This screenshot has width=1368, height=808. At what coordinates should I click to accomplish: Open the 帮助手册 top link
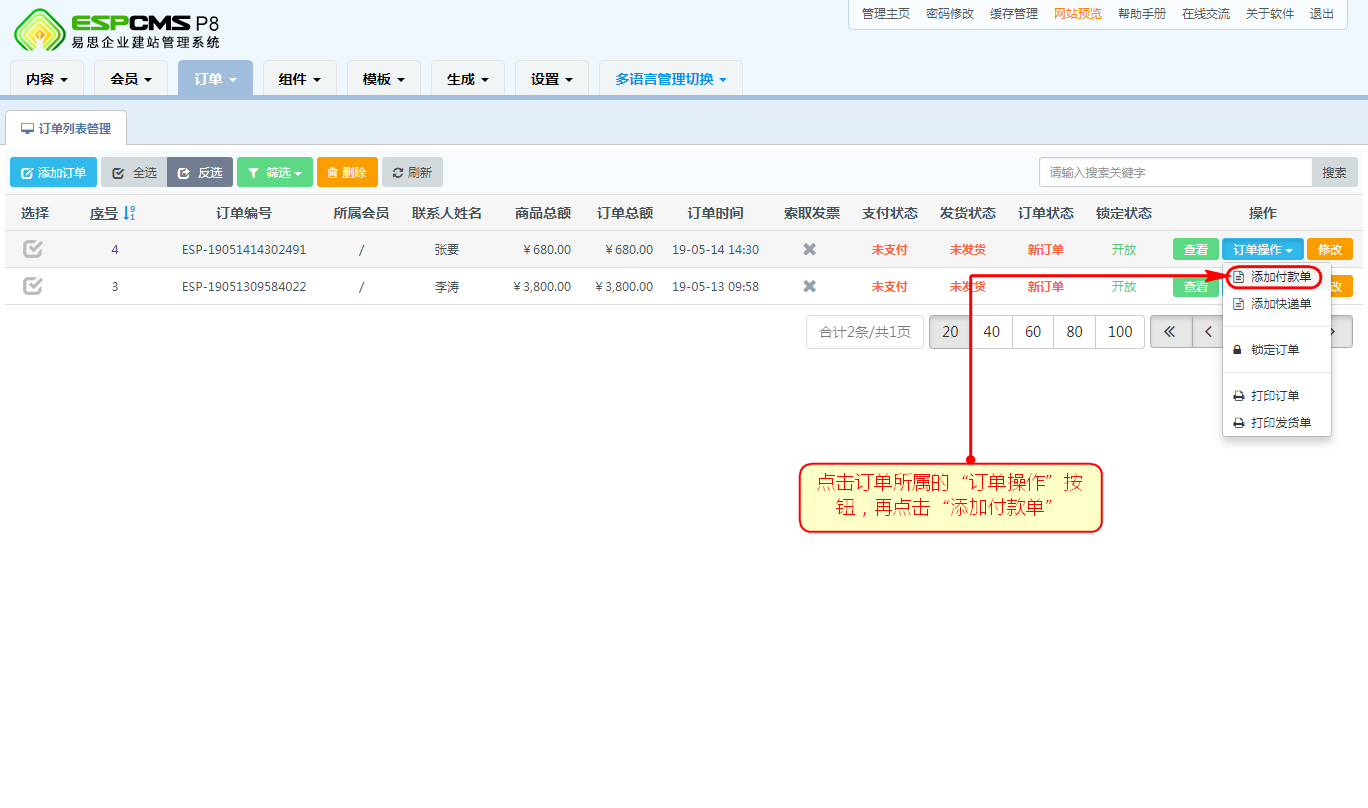1142,14
